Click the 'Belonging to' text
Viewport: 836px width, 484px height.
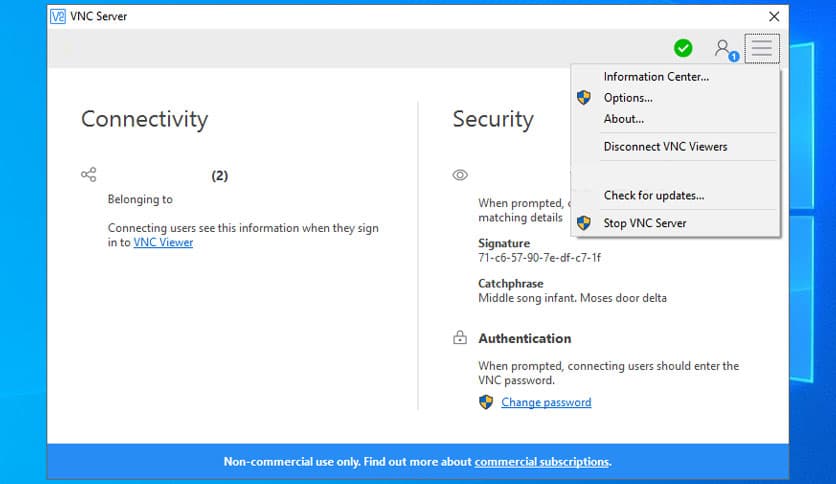pos(140,199)
